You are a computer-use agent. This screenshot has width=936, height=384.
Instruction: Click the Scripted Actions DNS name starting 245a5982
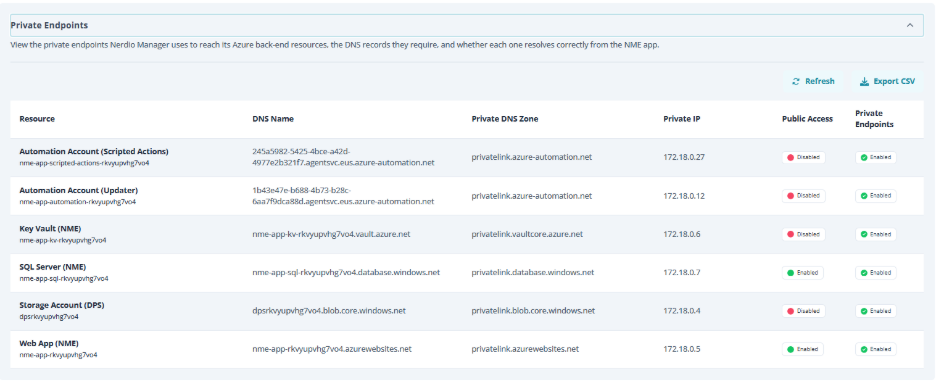(343, 157)
